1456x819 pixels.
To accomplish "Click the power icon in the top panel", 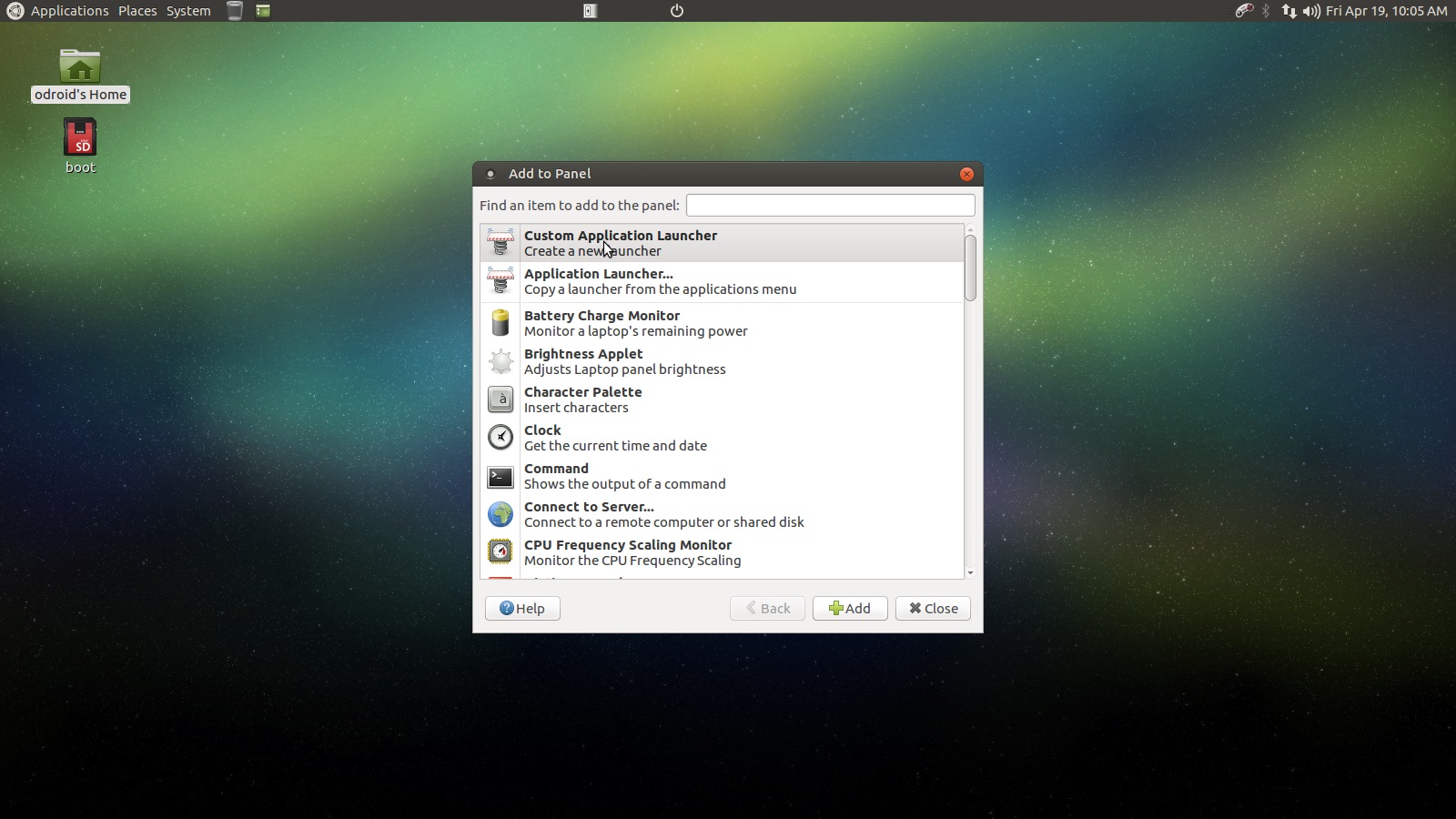I will [x=675, y=11].
